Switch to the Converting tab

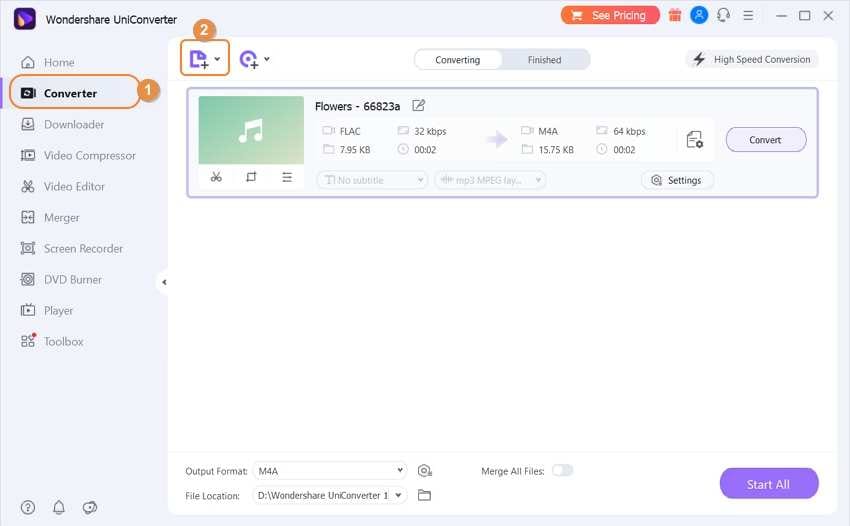click(458, 60)
